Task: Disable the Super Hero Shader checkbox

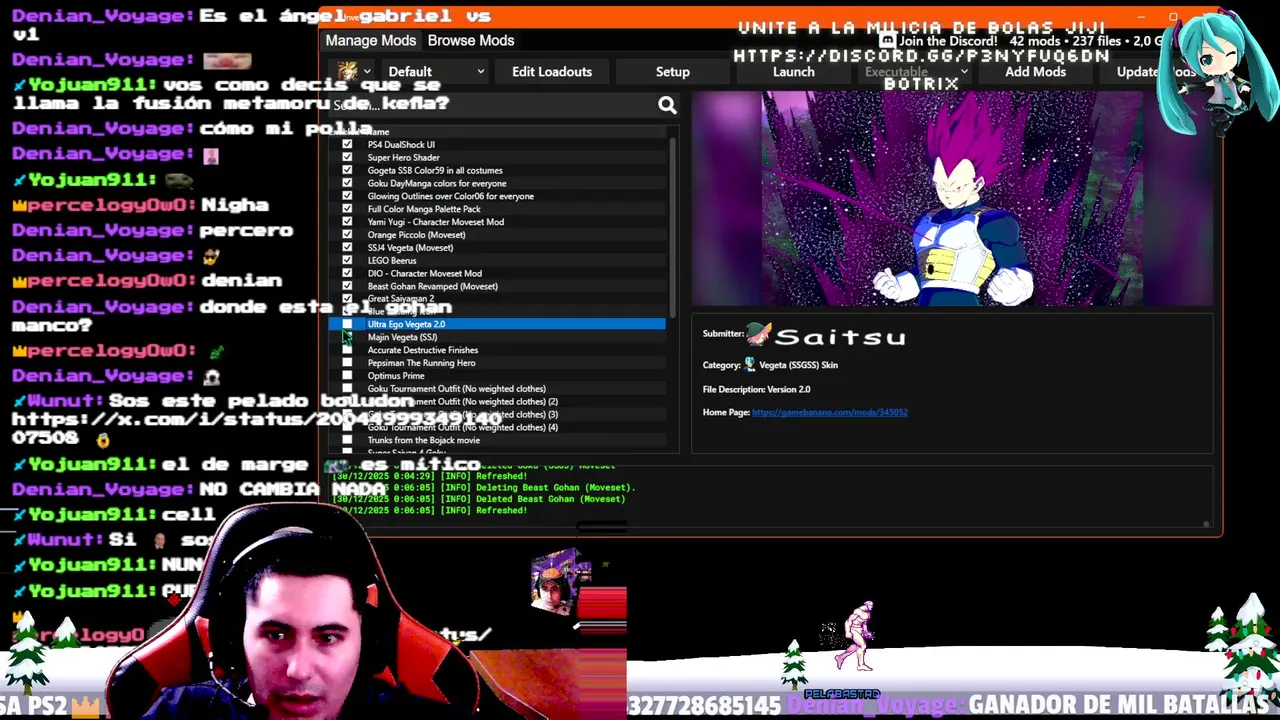Action: click(347, 158)
